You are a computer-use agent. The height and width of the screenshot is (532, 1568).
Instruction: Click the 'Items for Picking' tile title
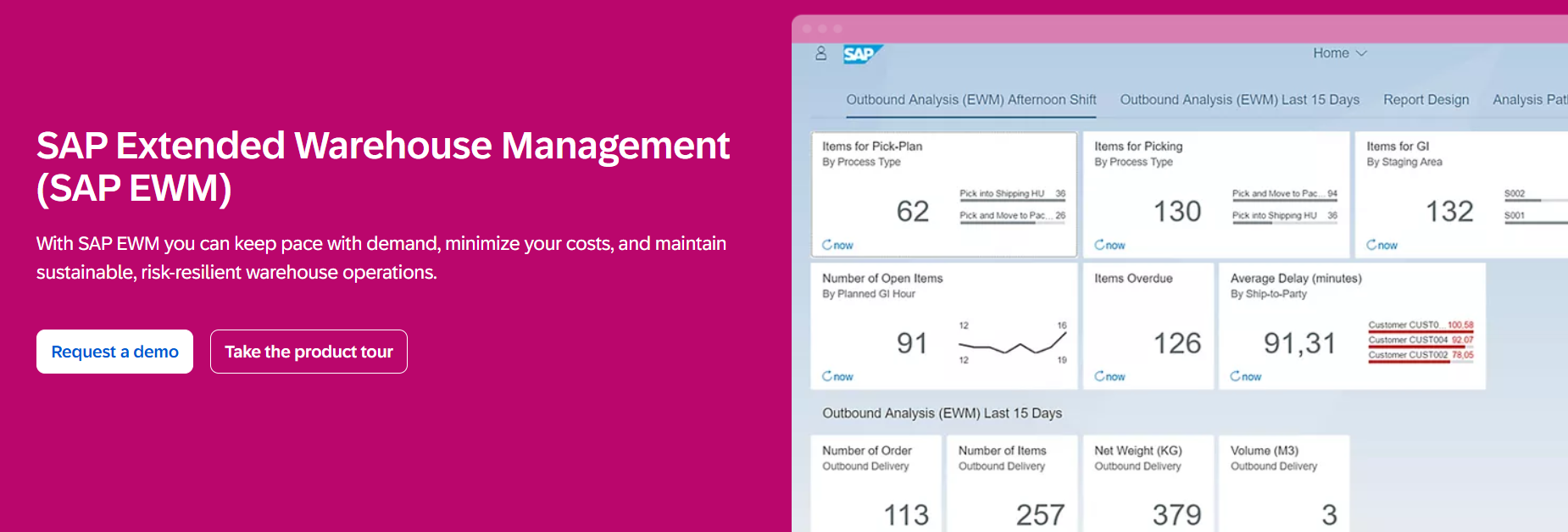[x=1138, y=147]
